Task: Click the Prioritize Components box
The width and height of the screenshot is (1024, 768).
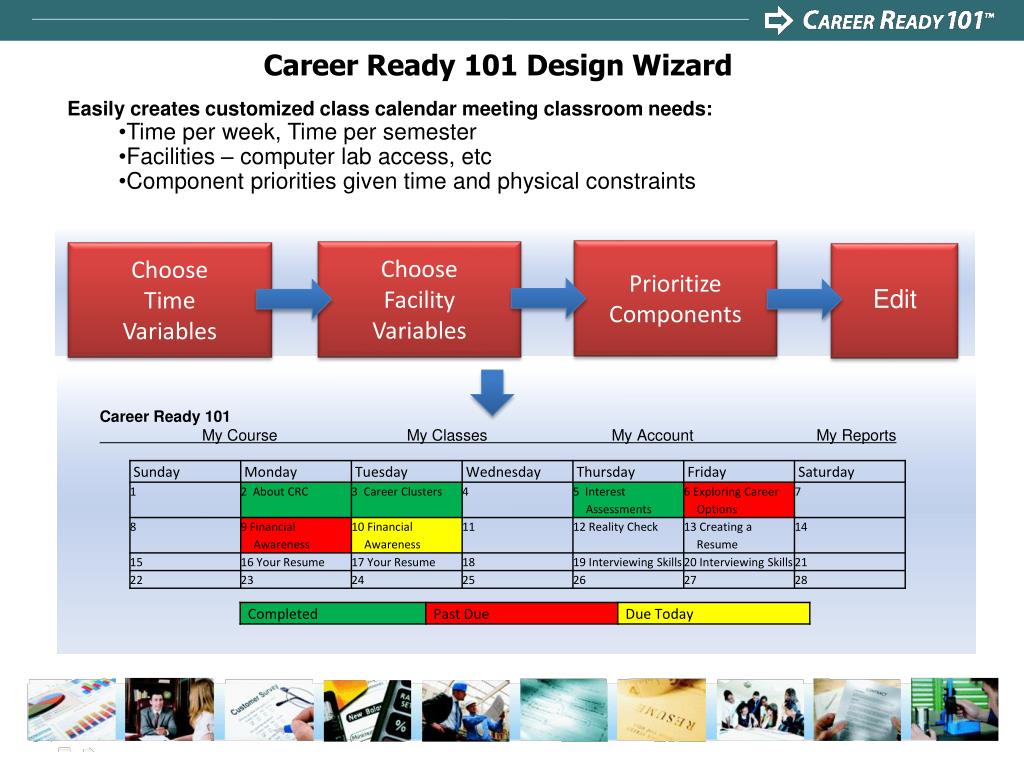Action: pos(675,298)
